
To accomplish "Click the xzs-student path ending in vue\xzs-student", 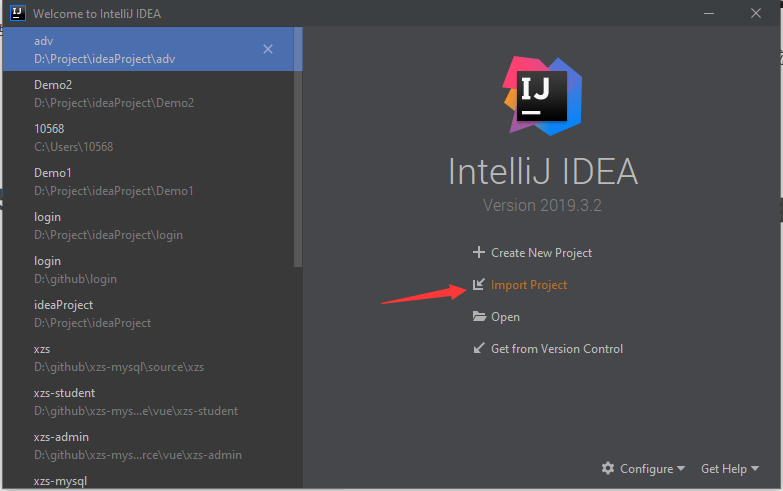I will tap(136, 411).
